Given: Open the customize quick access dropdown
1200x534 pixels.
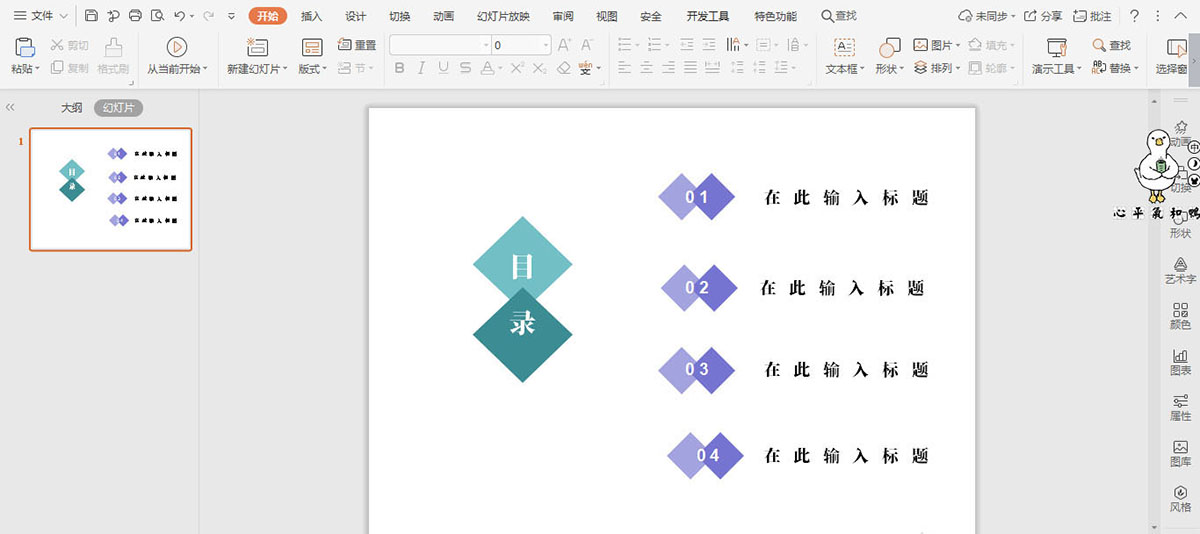Looking at the screenshot, I should 232,16.
